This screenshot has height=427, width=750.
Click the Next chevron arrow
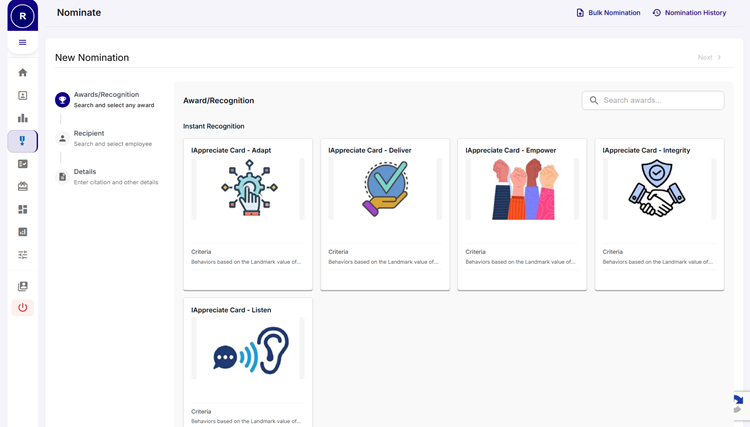pos(719,57)
